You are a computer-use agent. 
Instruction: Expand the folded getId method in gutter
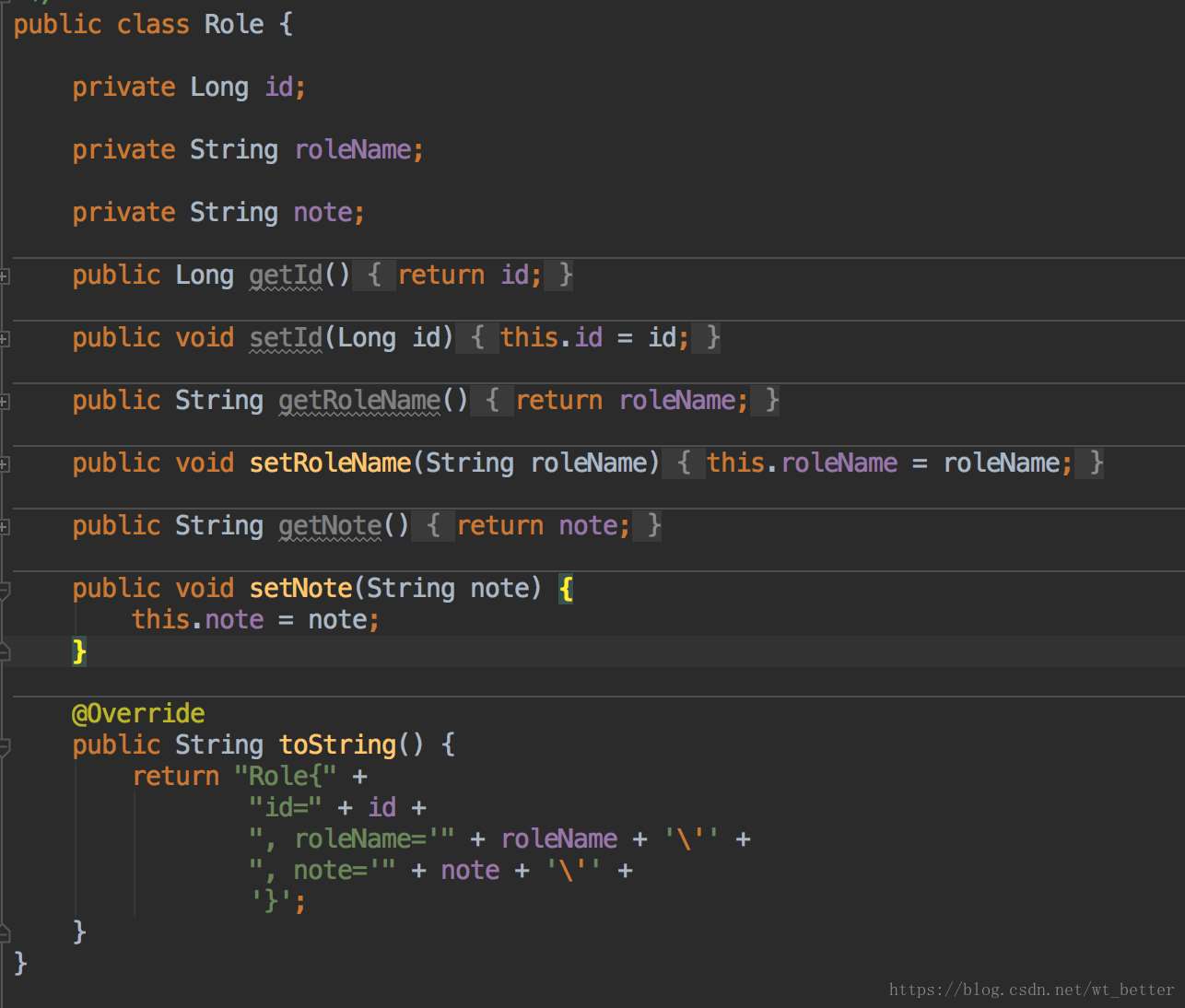(x=5, y=275)
